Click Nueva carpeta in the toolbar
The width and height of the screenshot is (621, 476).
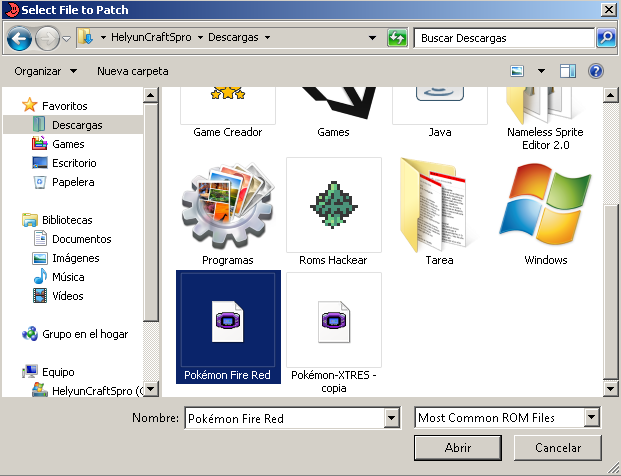pyautogui.click(x=132, y=71)
